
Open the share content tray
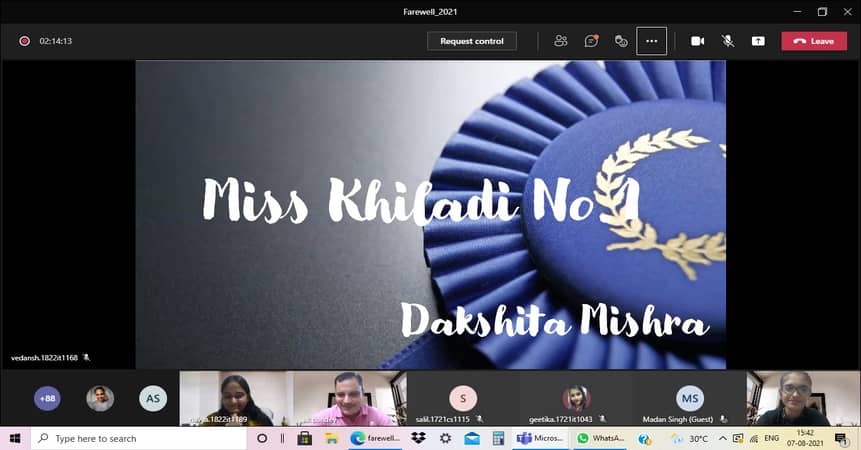pos(758,41)
